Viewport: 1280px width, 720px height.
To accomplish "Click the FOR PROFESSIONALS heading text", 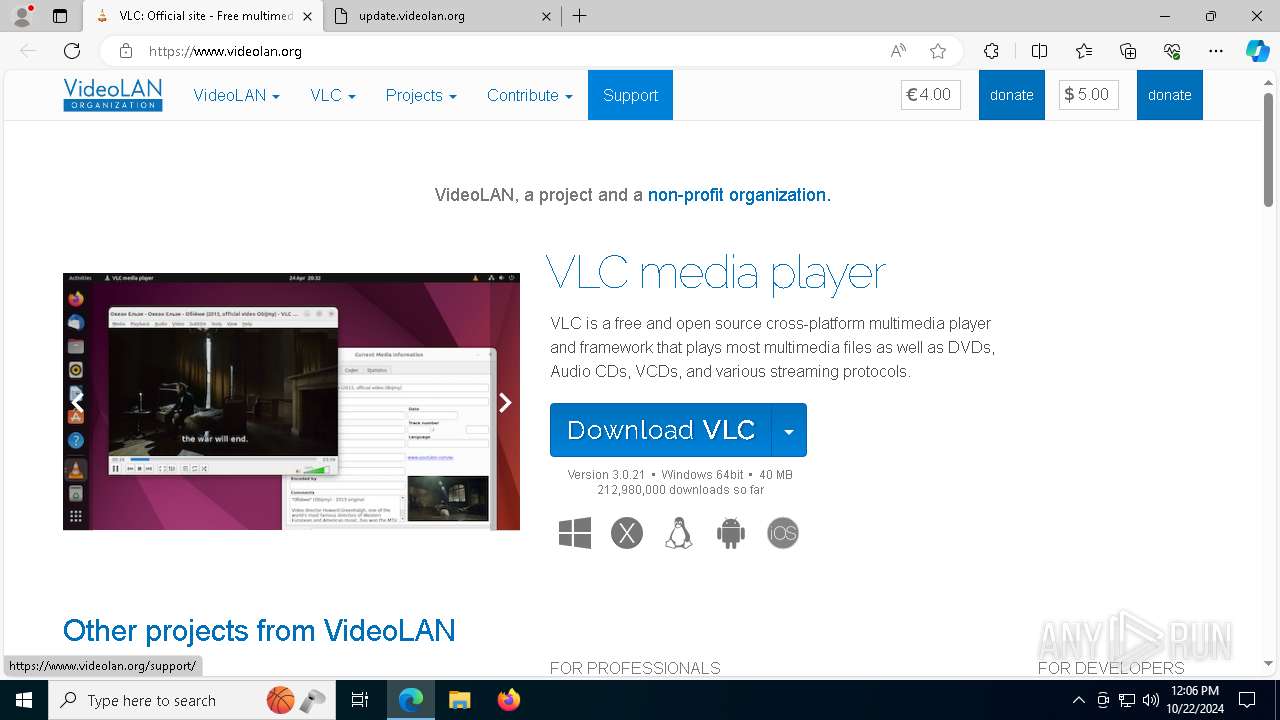I will point(635,668).
